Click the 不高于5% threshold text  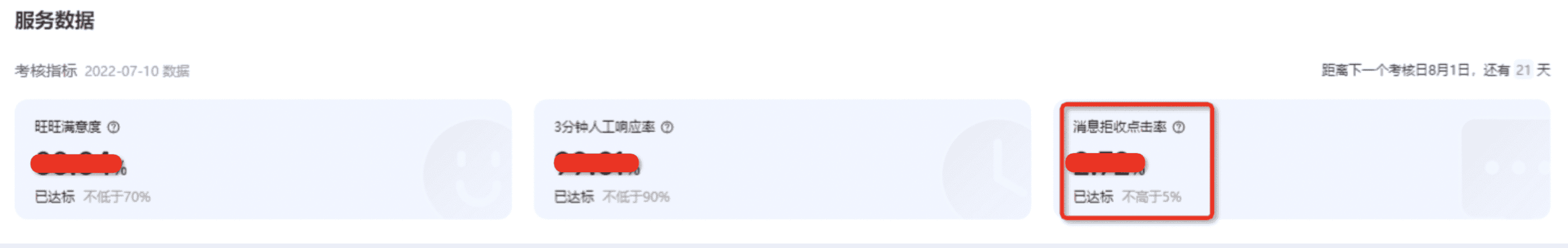pos(1151,197)
